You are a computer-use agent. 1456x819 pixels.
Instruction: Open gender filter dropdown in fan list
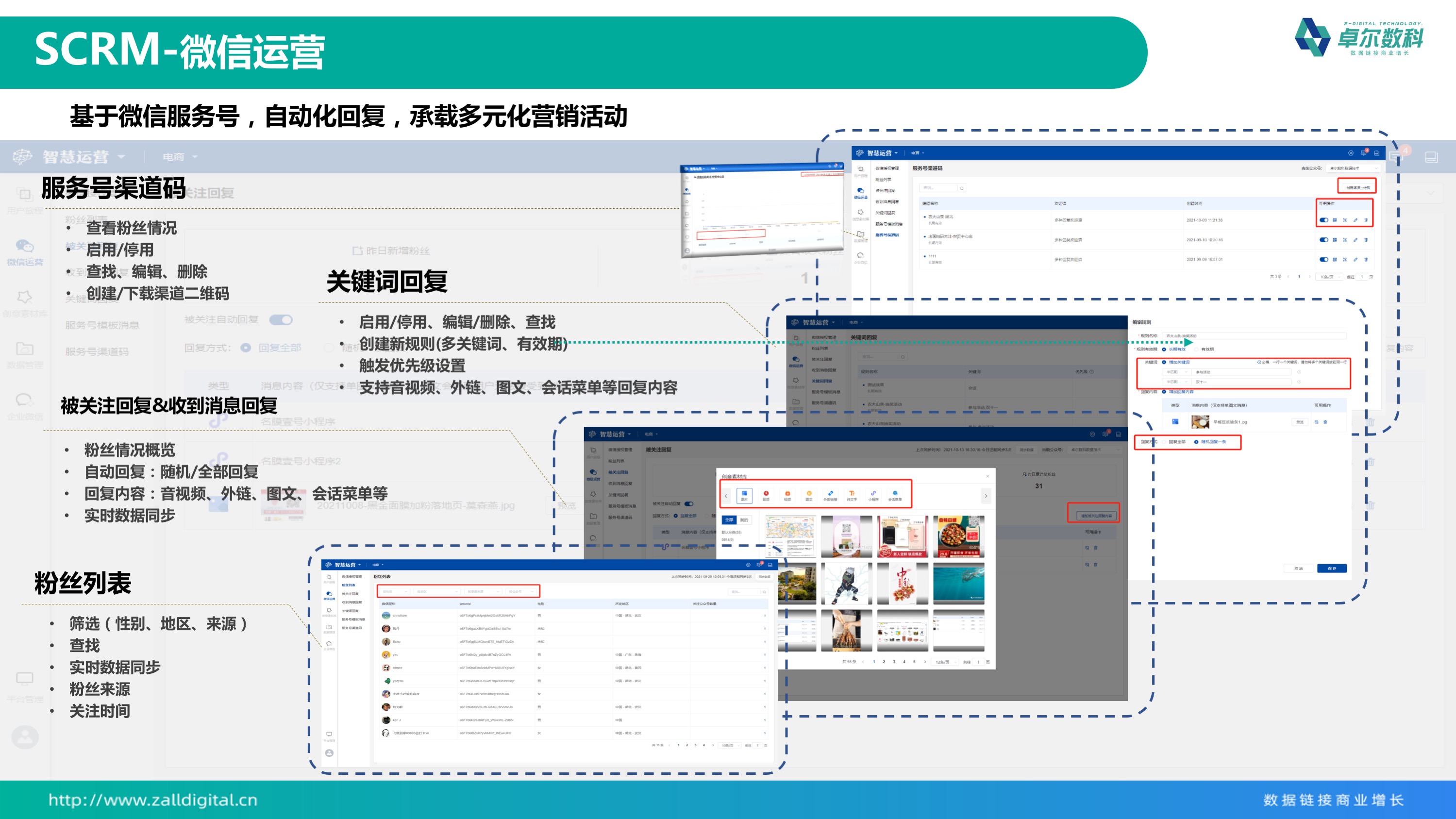tap(395, 591)
